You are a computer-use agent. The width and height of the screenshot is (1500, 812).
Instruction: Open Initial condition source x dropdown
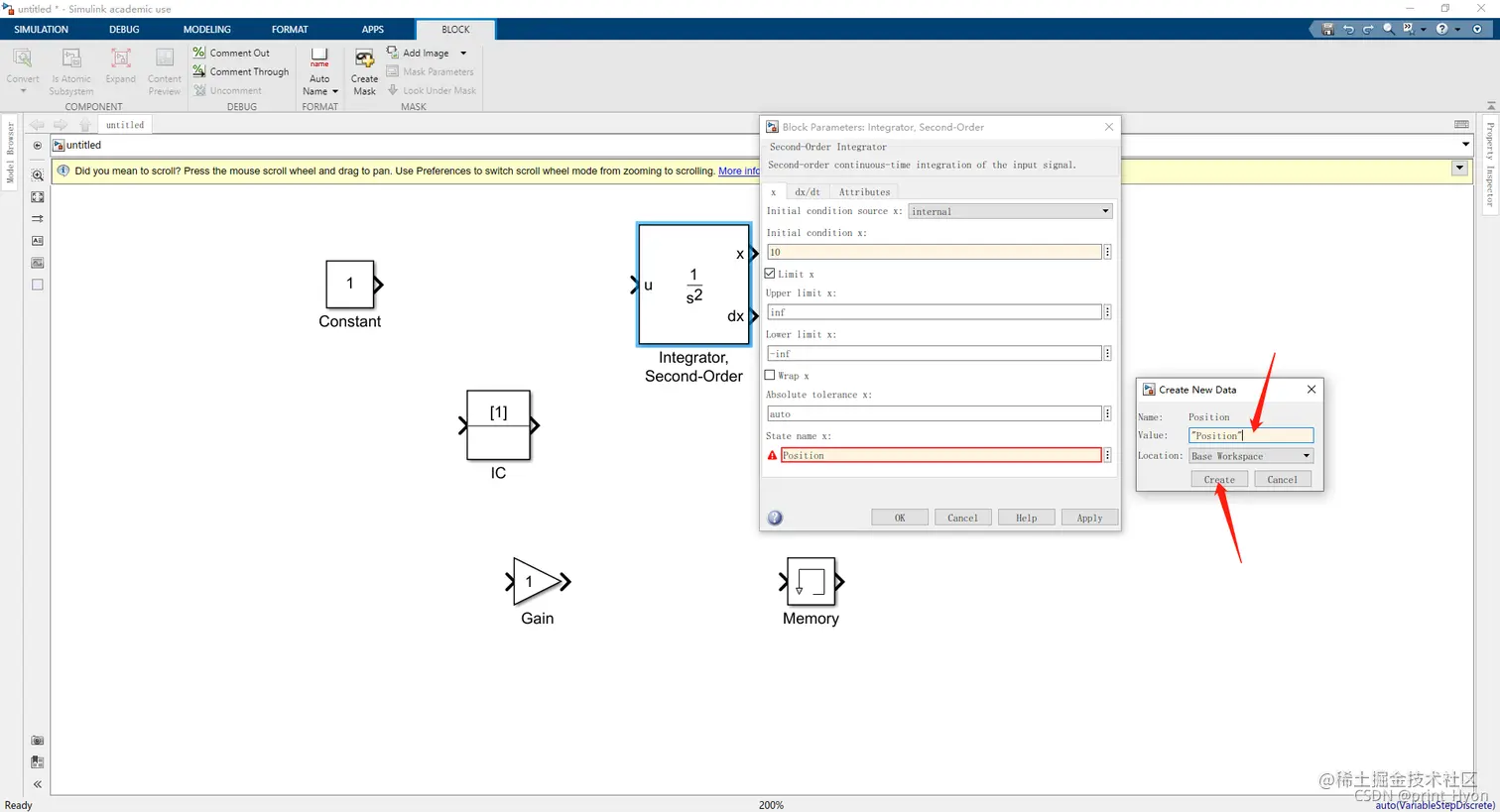[x=1010, y=211]
